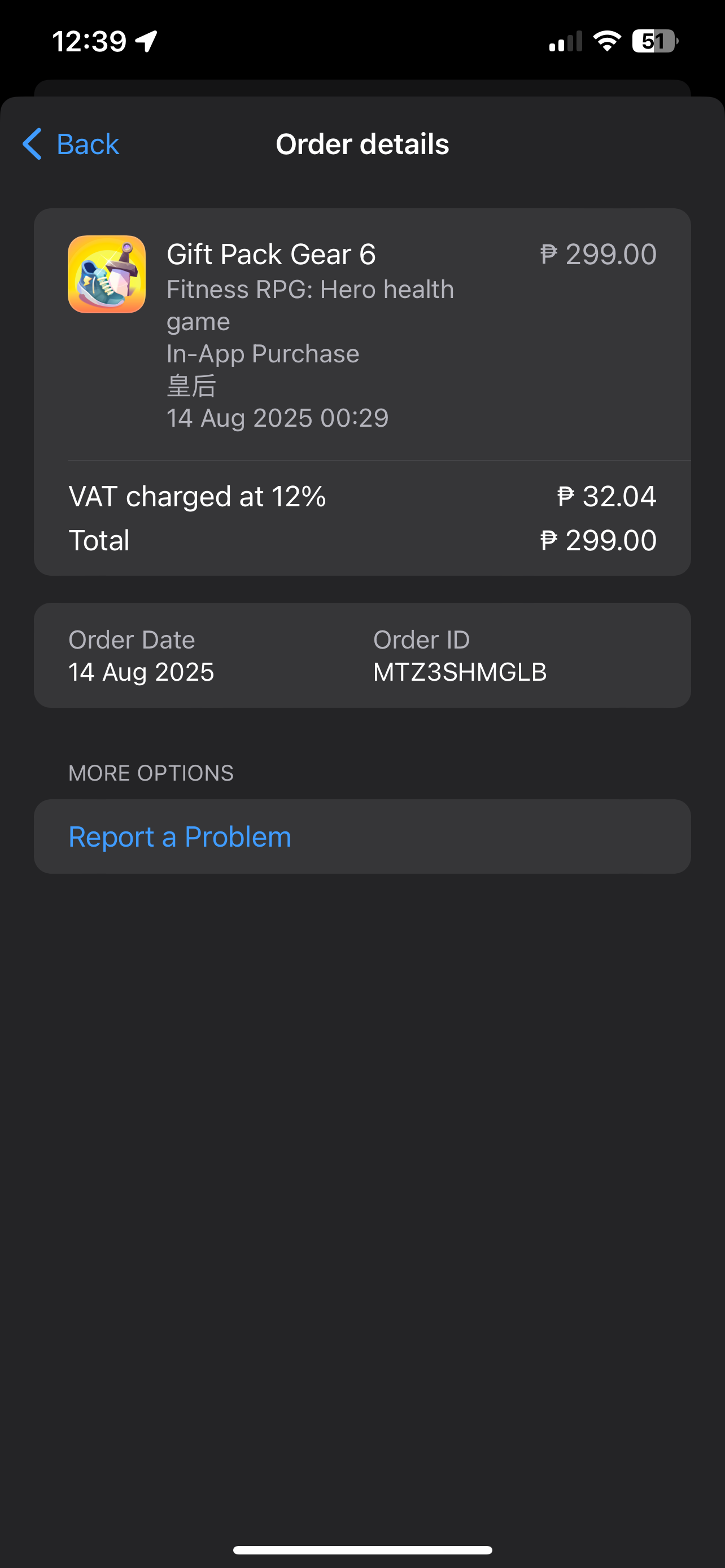The width and height of the screenshot is (725, 1568).
Task: Open Report a Problem link
Action: 180,837
